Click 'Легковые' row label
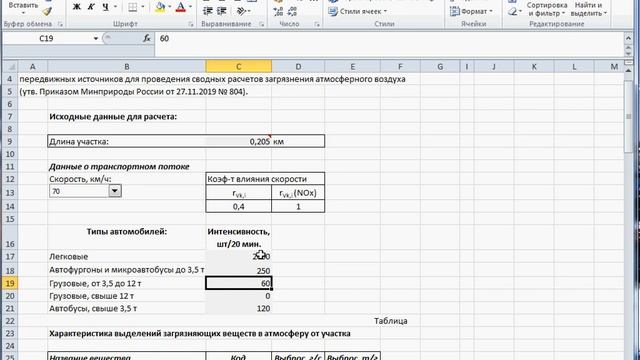 [x=69, y=257]
